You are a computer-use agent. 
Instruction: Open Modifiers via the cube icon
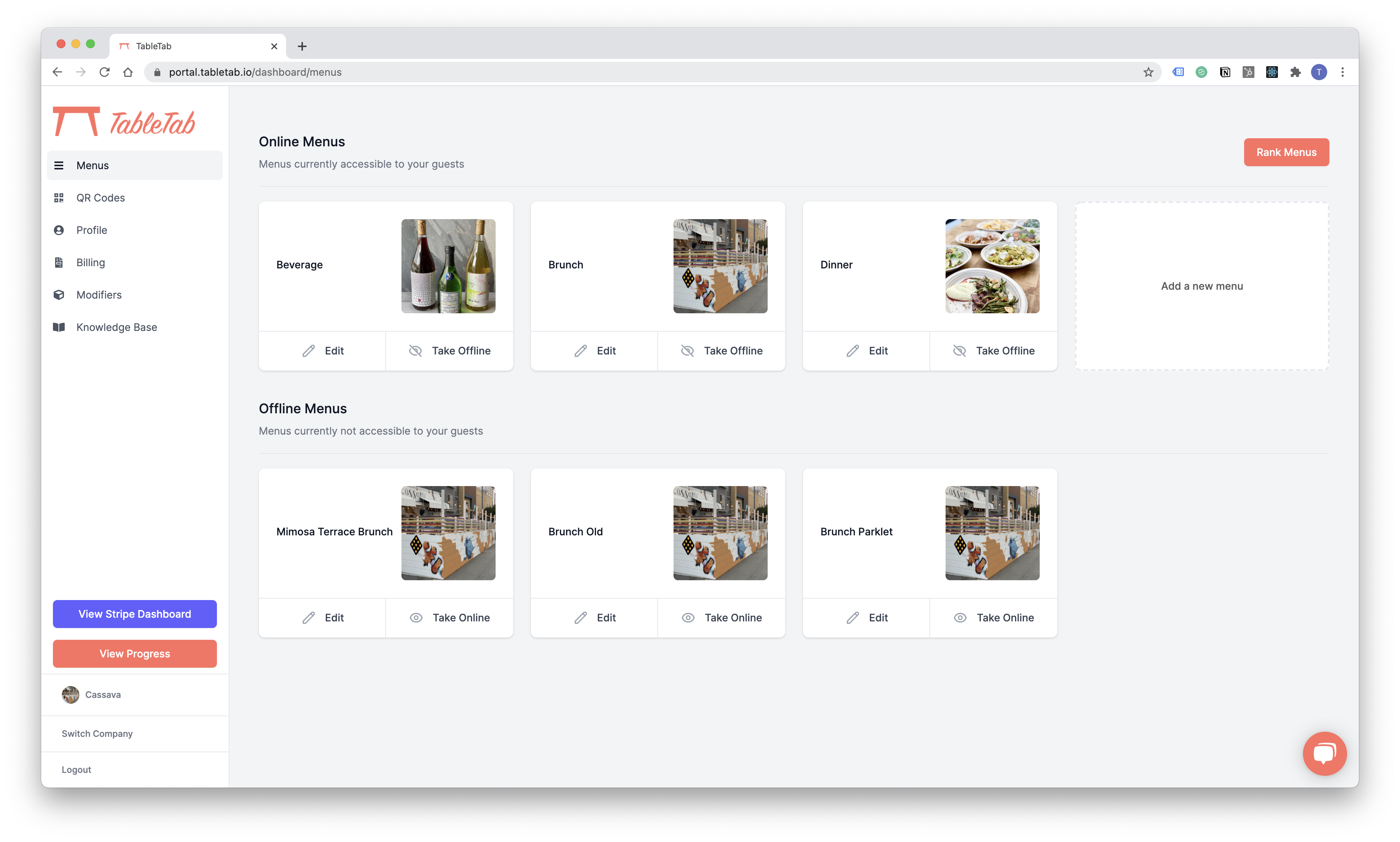(58, 295)
